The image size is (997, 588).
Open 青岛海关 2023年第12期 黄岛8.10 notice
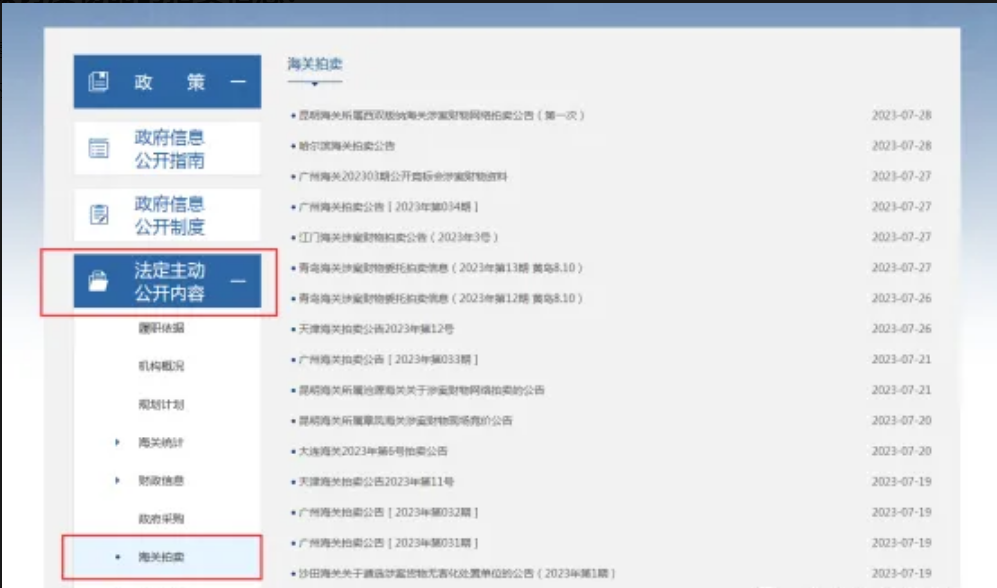(441, 298)
